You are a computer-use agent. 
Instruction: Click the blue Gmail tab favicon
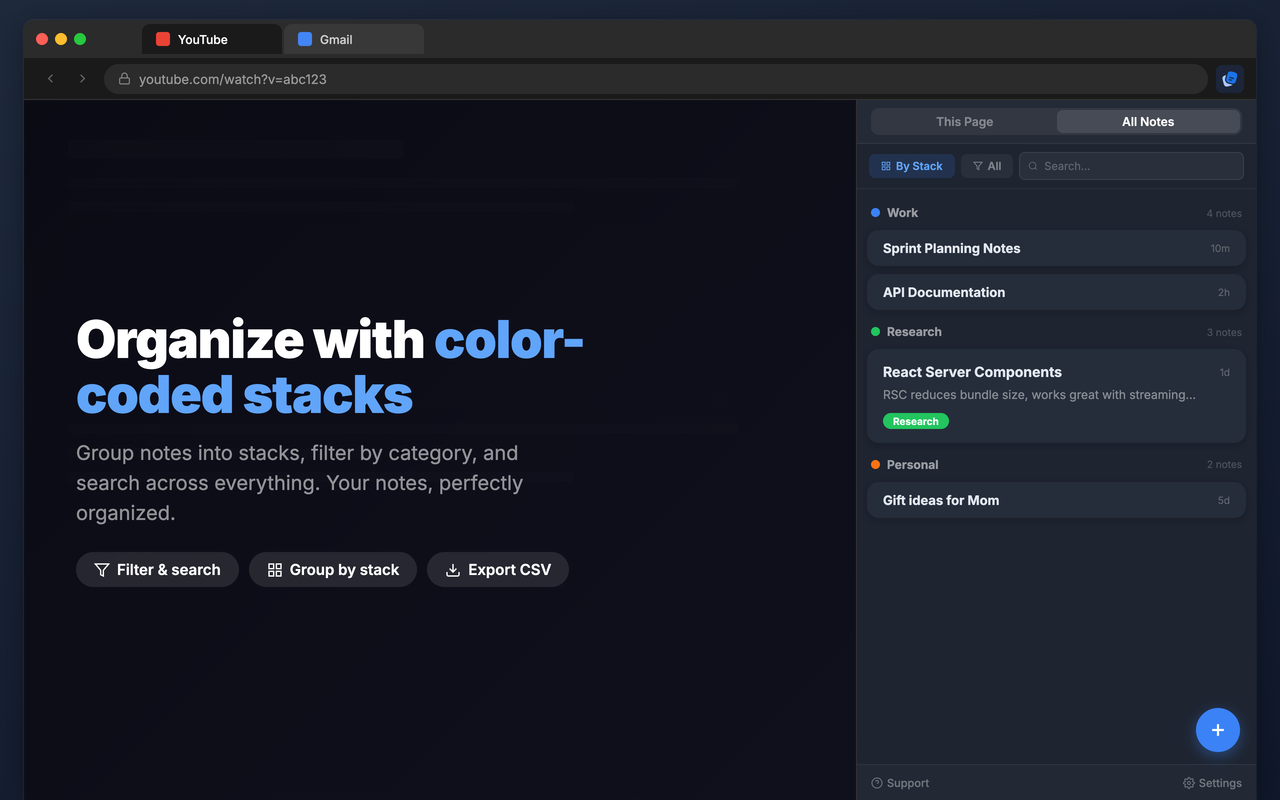point(305,39)
